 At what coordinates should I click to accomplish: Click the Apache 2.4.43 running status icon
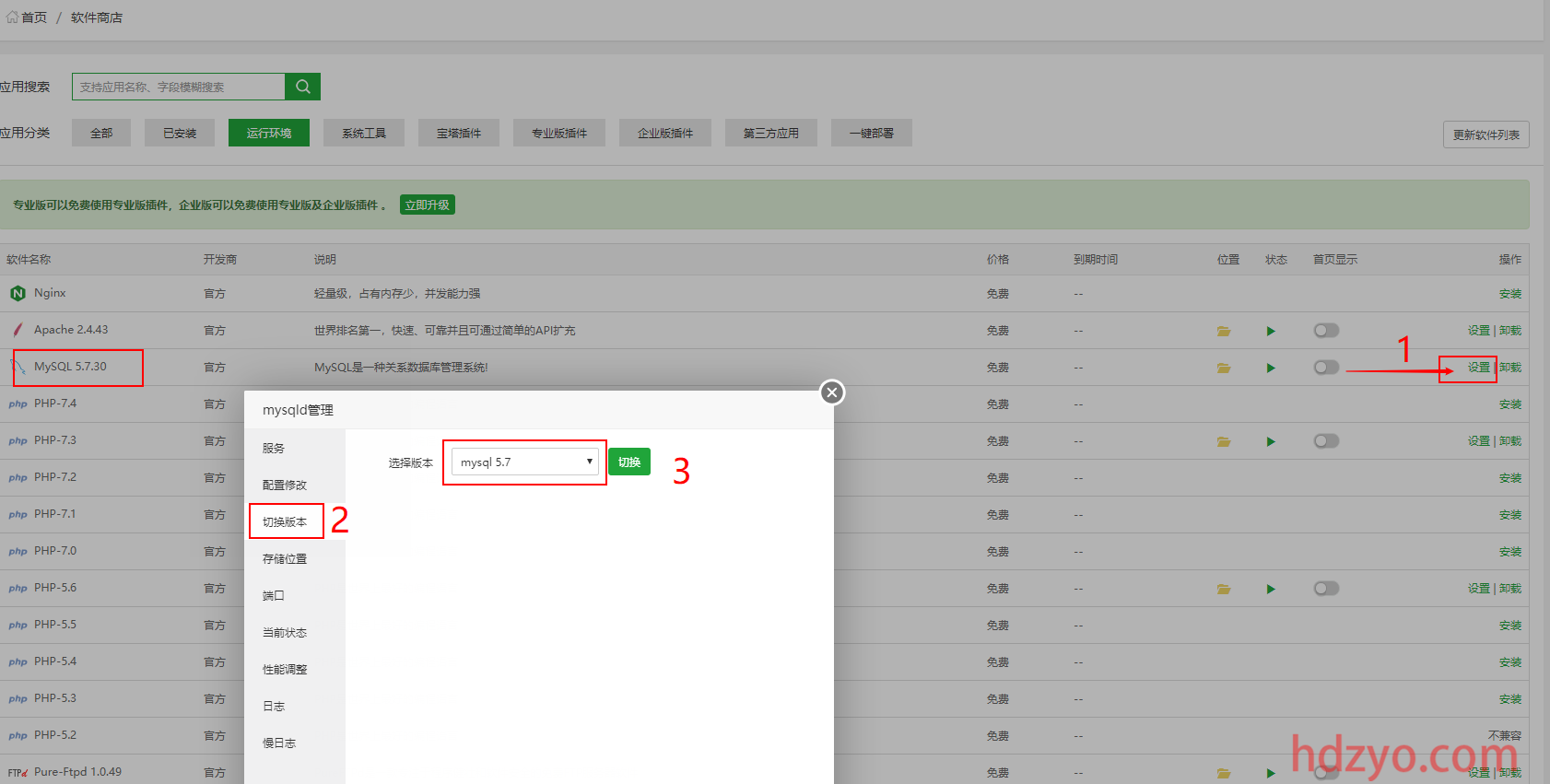[1271, 331]
